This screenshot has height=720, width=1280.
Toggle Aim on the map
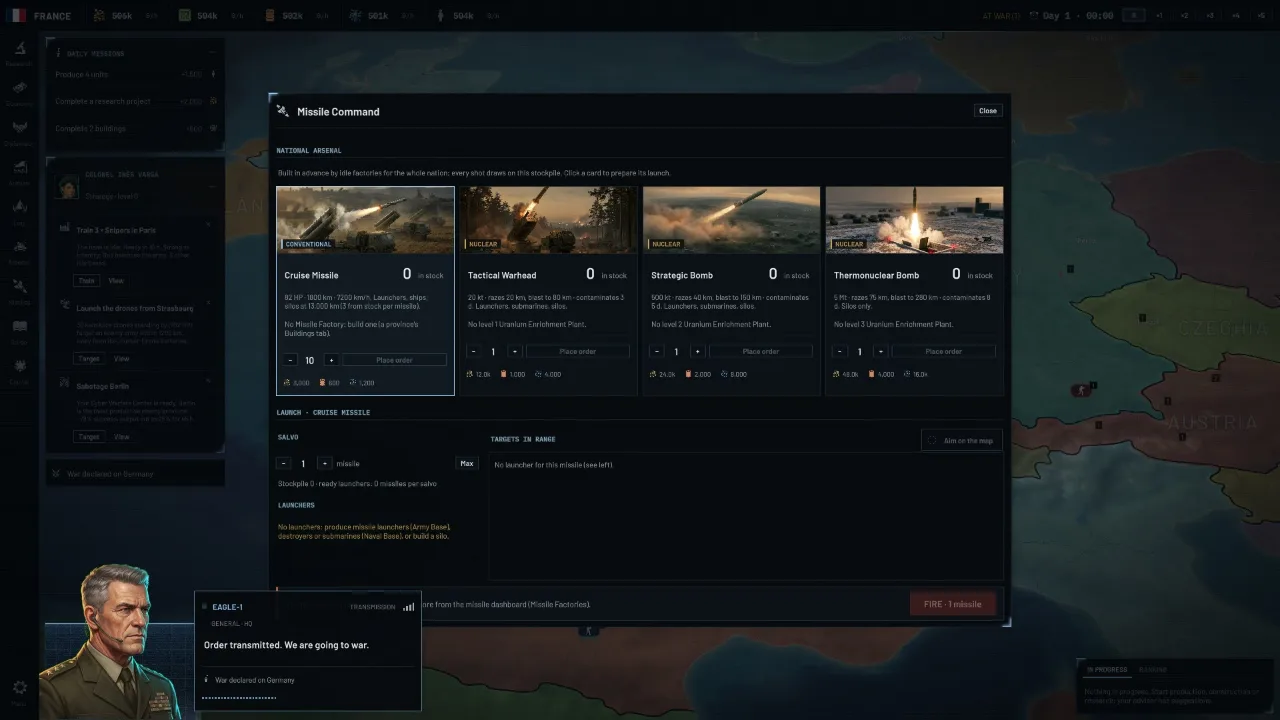click(961, 440)
